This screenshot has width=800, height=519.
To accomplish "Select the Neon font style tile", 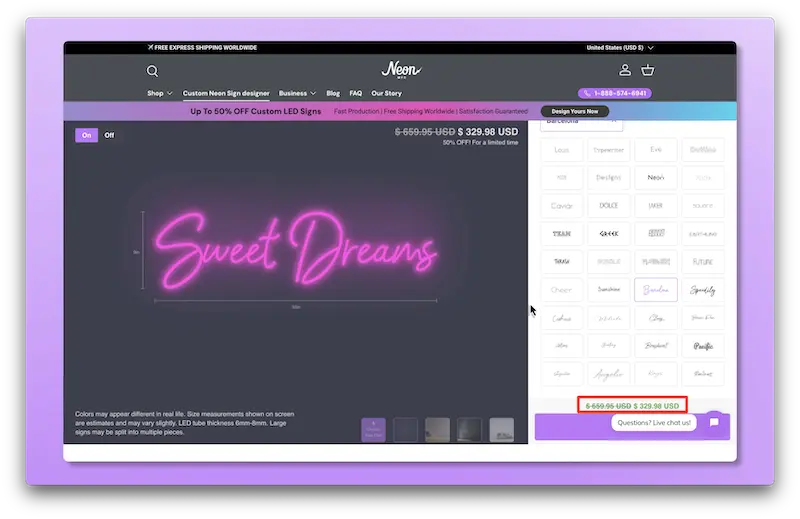I will point(656,178).
